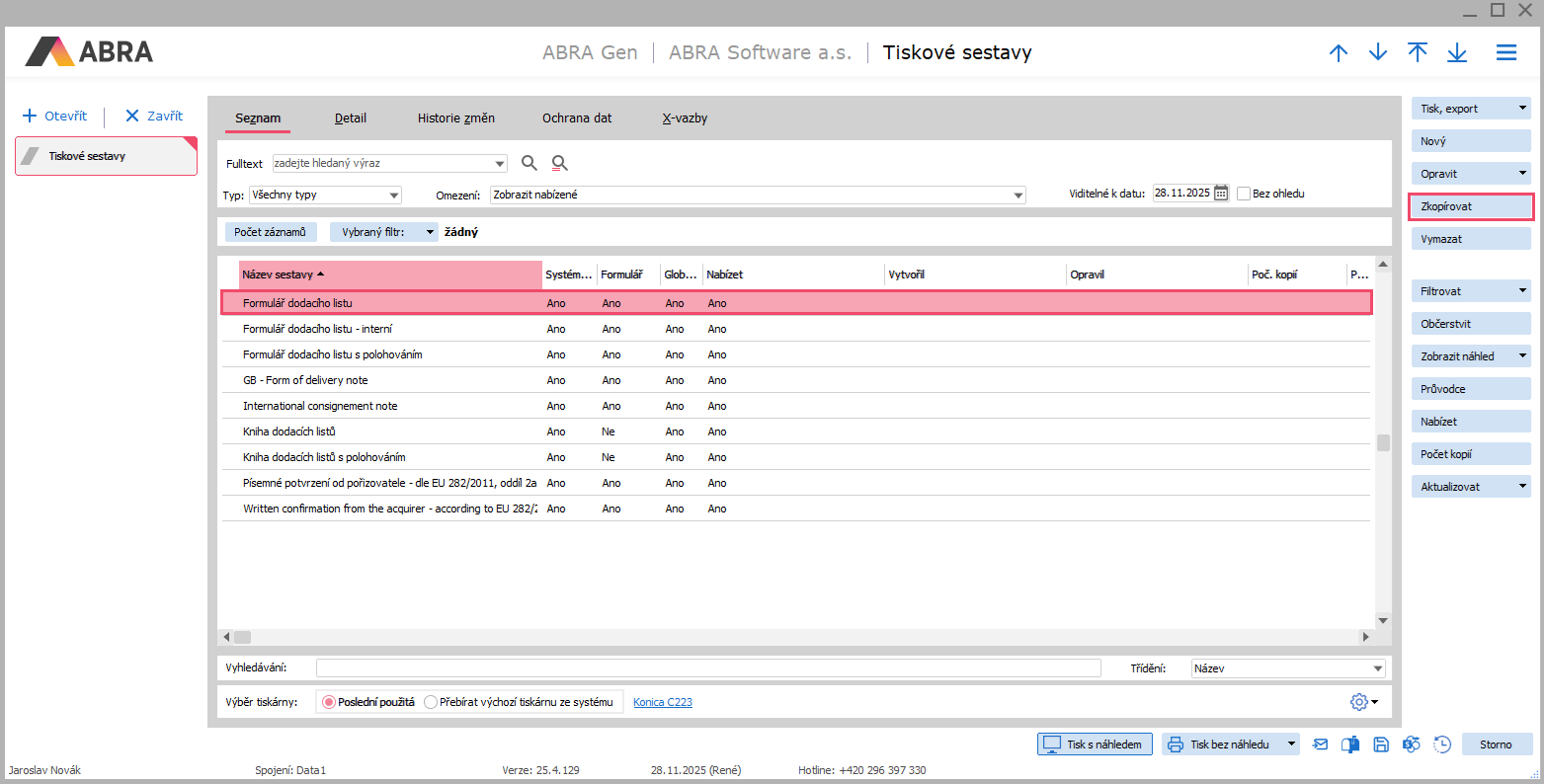
Task: Expand the Vybraný filtr dropdown
Action: tap(430, 232)
